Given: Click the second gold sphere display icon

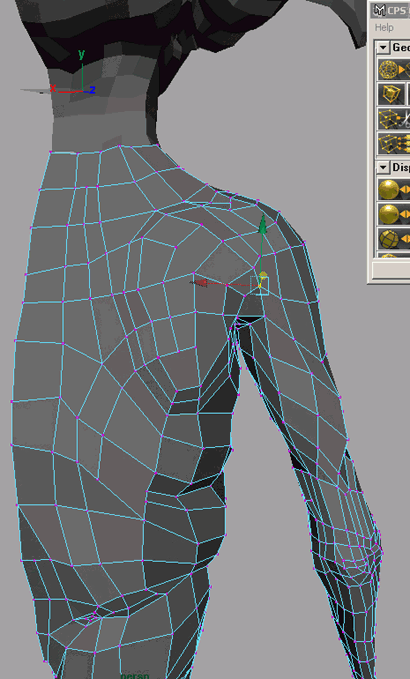Looking at the screenshot, I should 394,214.
